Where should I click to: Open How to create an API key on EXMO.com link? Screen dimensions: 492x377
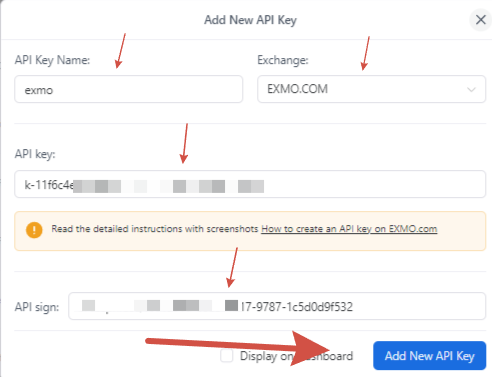pyautogui.click(x=349, y=229)
